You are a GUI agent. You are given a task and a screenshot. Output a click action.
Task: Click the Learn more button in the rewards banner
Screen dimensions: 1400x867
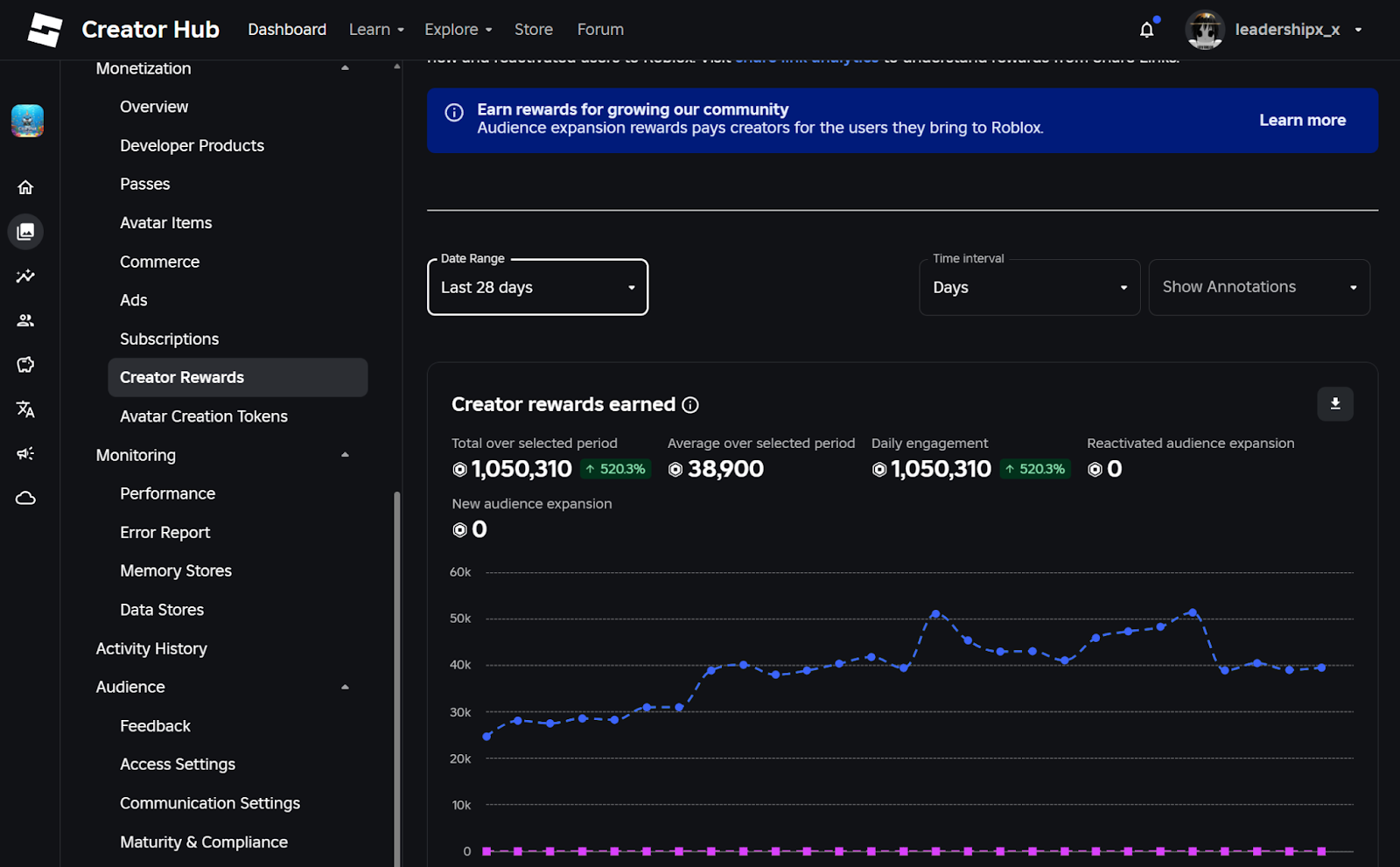point(1302,120)
